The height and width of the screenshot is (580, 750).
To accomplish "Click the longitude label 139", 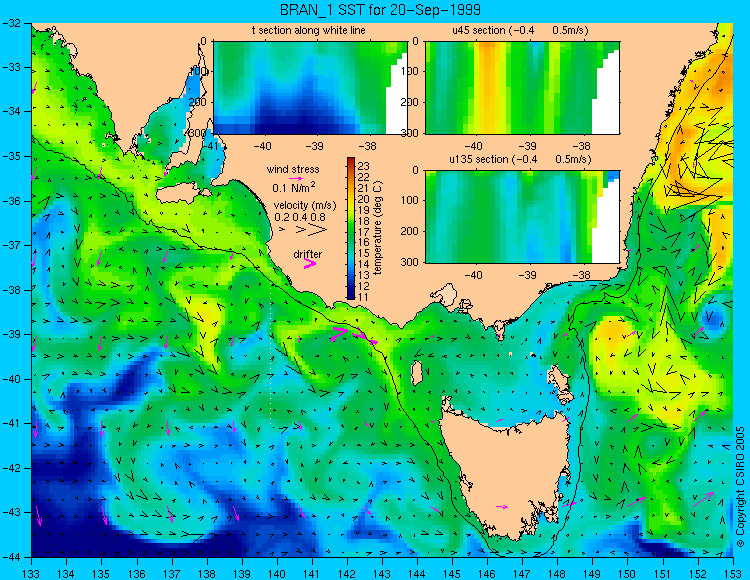I will [242, 574].
